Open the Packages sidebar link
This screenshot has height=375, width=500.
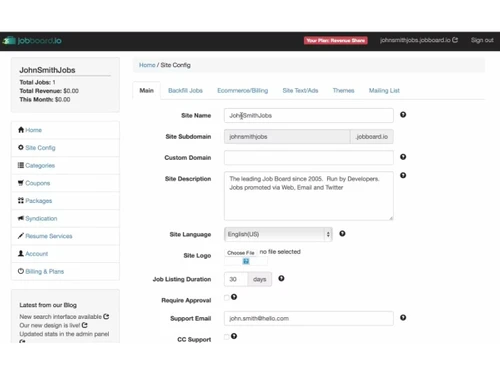click(39, 201)
